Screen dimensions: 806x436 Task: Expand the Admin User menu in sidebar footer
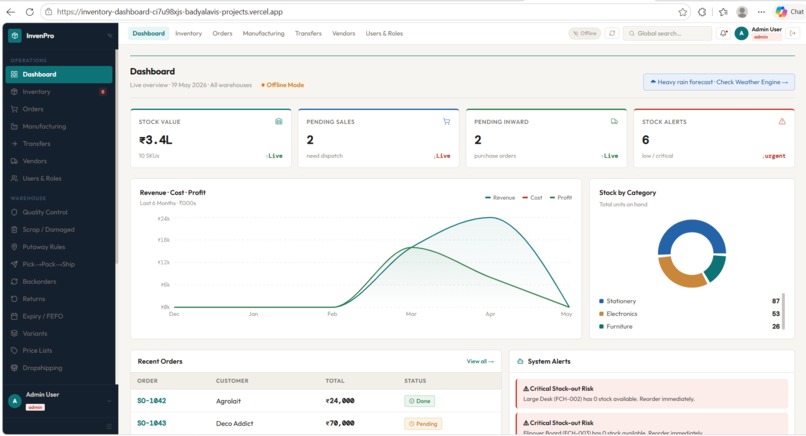(109, 401)
